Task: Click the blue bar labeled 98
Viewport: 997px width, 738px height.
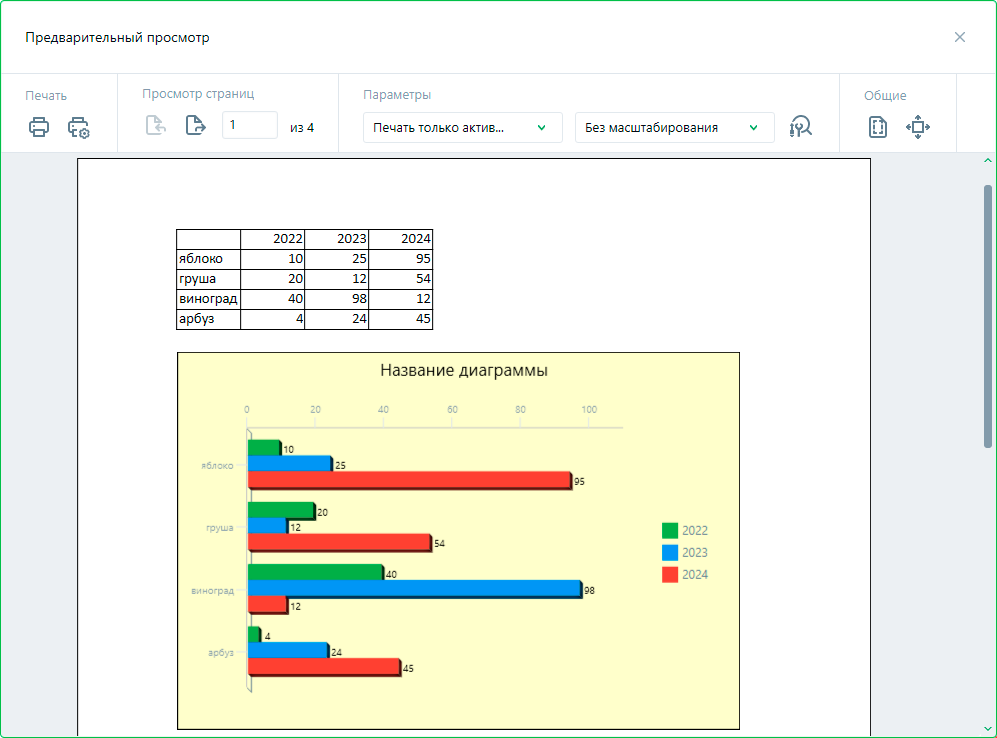Action: 414,589
